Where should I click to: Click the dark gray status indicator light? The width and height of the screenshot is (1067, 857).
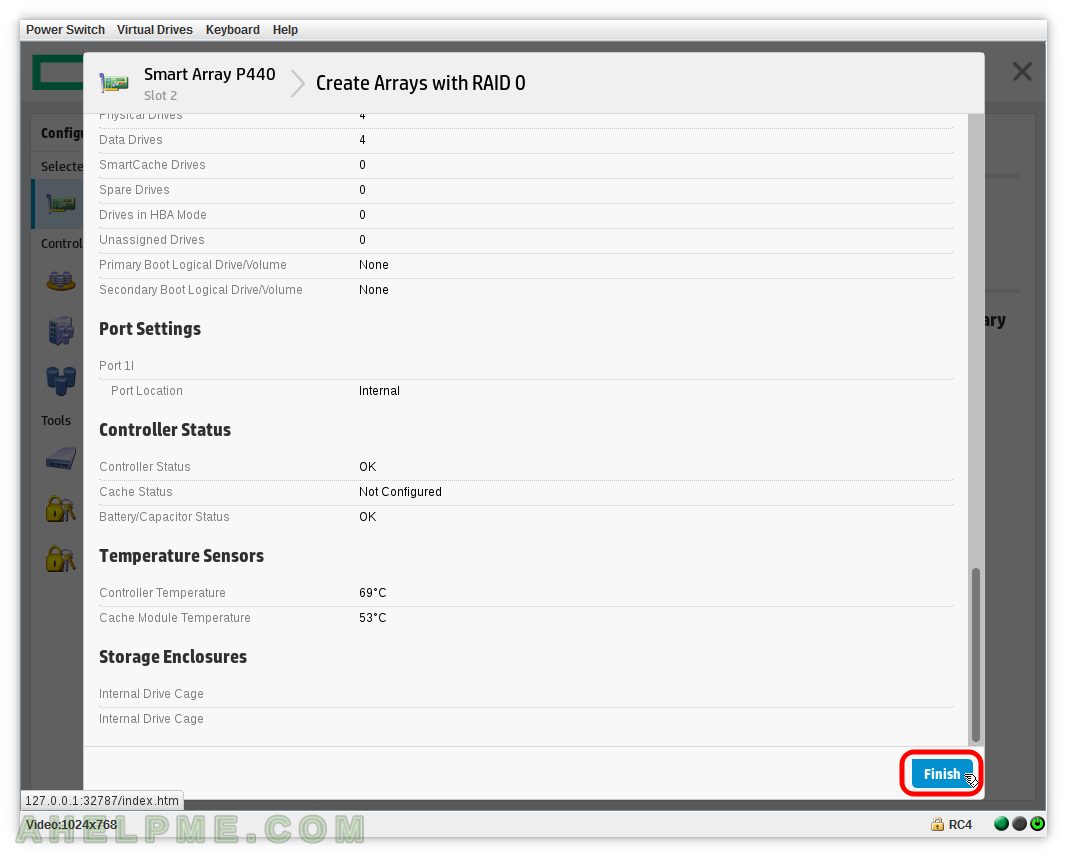[1019, 824]
